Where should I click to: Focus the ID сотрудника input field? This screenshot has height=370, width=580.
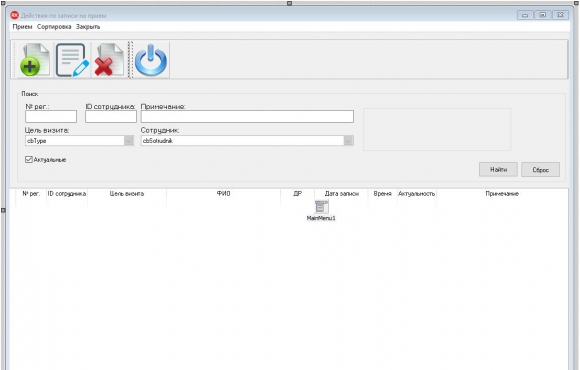111,117
